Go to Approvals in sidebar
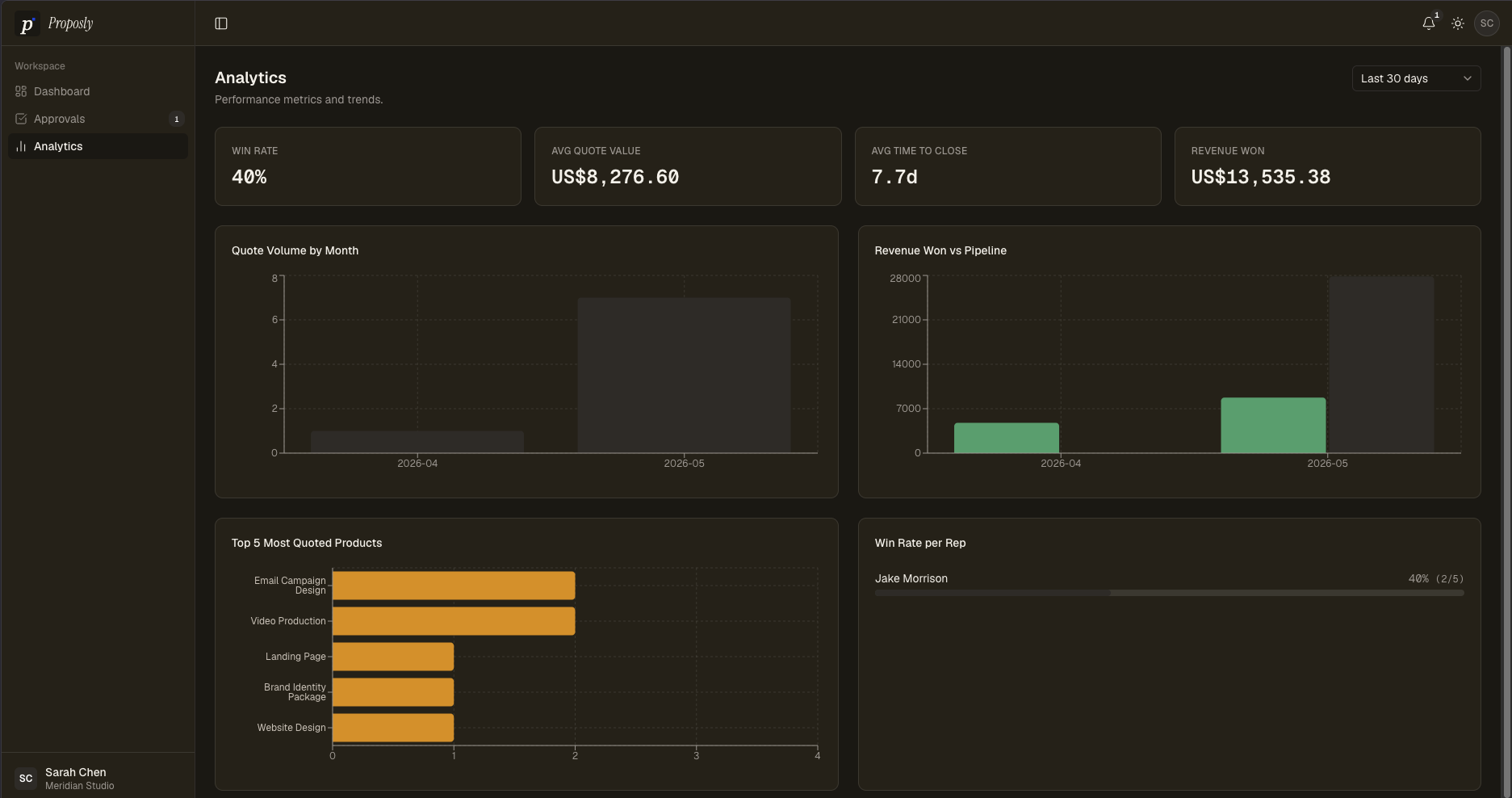This screenshot has width=1512, height=798. click(x=98, y=119)
